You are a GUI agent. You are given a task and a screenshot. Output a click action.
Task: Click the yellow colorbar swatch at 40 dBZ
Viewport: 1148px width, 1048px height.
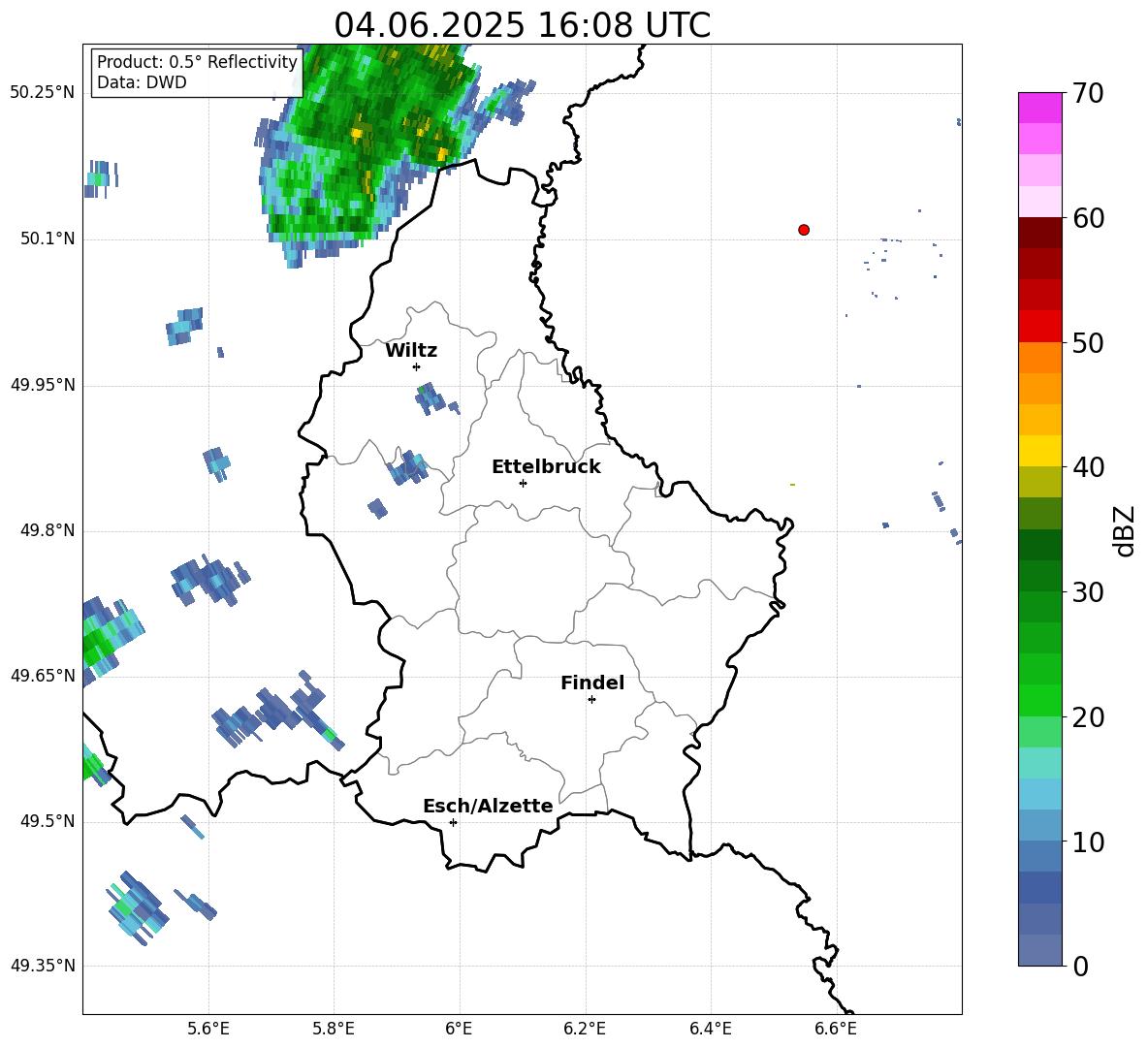(x=1039, y=451)
